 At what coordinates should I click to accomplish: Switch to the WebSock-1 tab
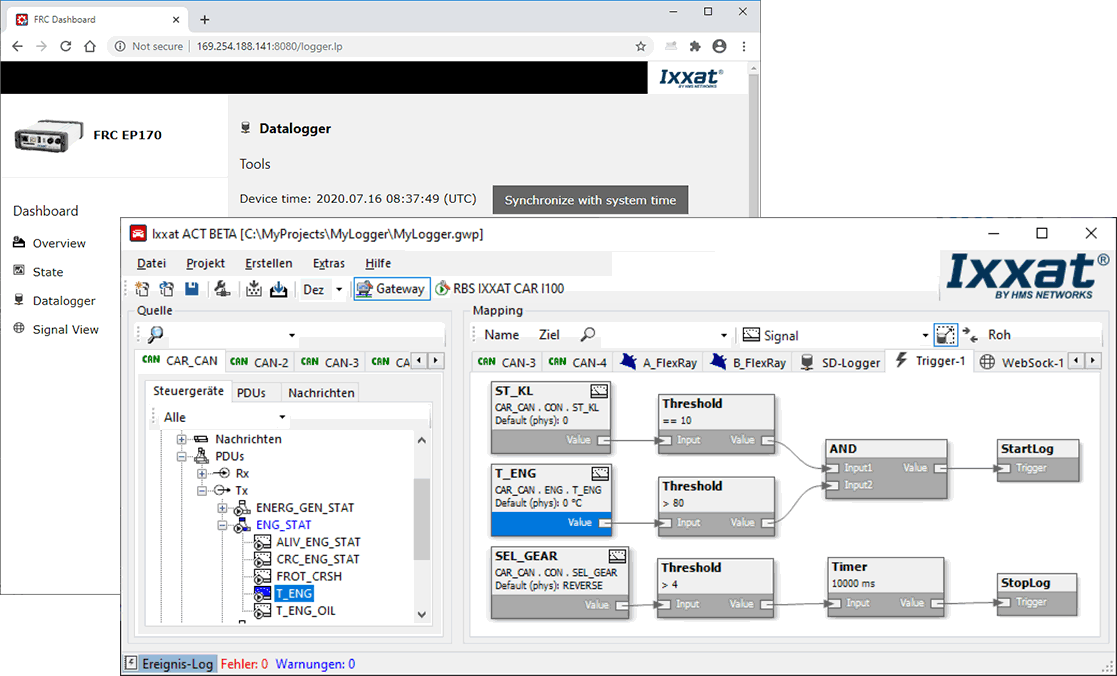tap(1022, 363)
